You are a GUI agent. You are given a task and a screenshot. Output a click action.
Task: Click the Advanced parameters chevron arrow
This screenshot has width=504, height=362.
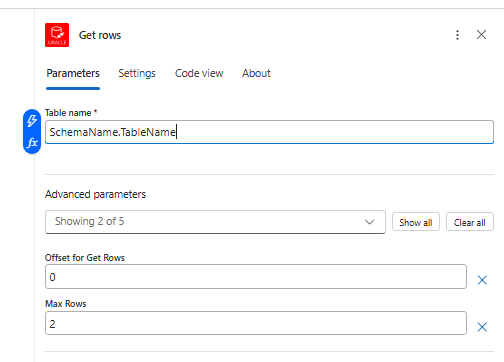pos(369,222)
